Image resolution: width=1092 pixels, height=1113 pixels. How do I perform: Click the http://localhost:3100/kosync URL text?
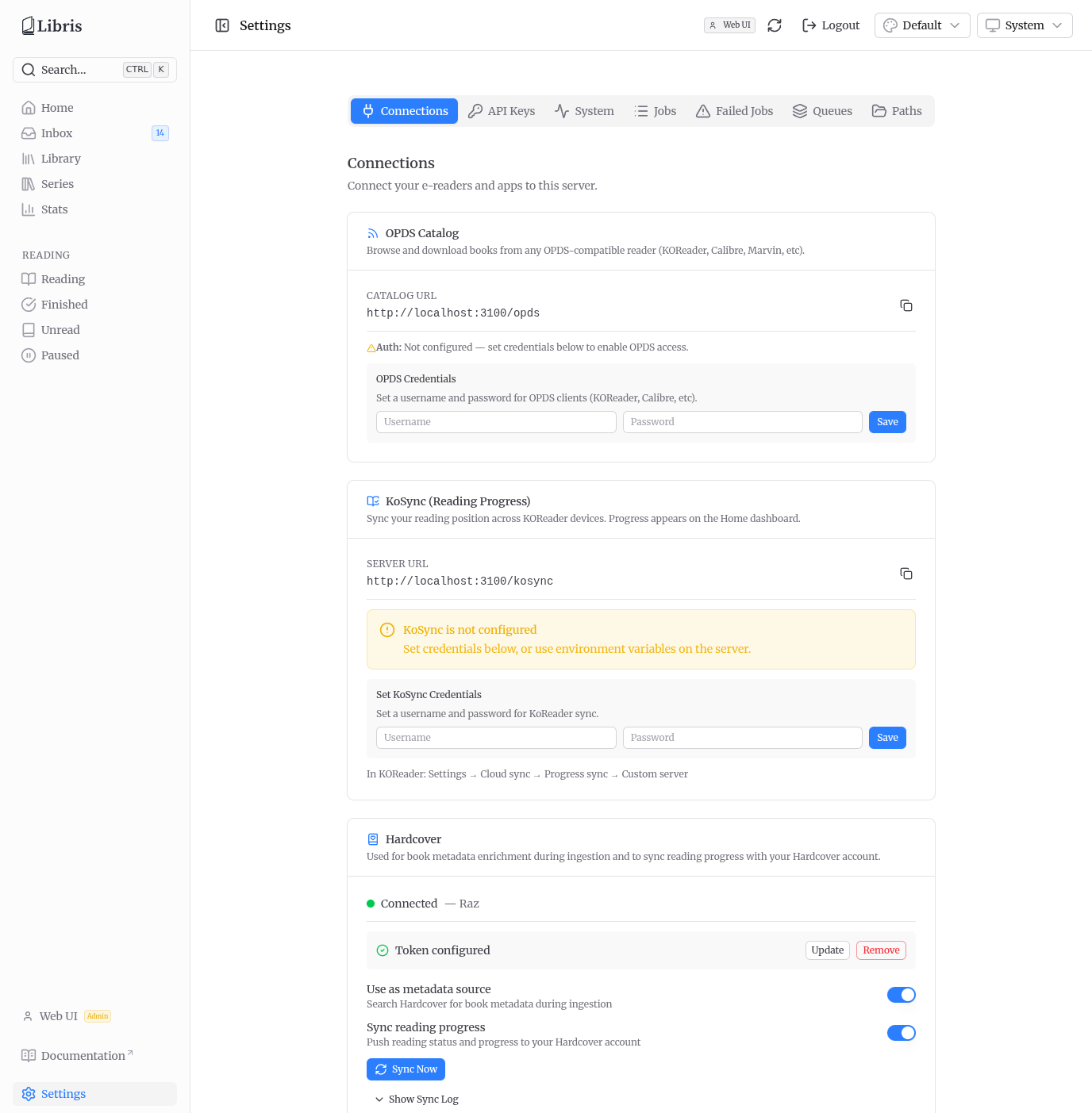pyautogui.click(x=460, y=581)
